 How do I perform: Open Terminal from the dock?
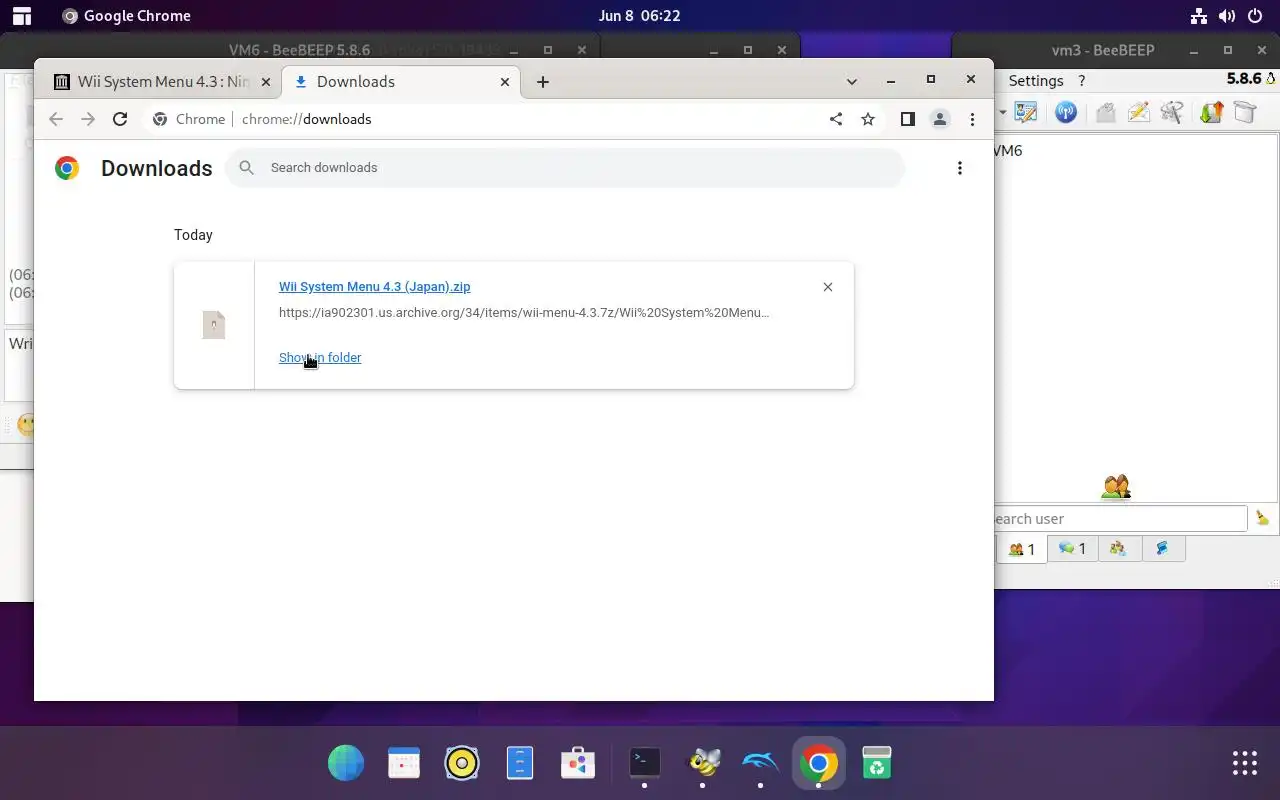(x=645, y=763)
